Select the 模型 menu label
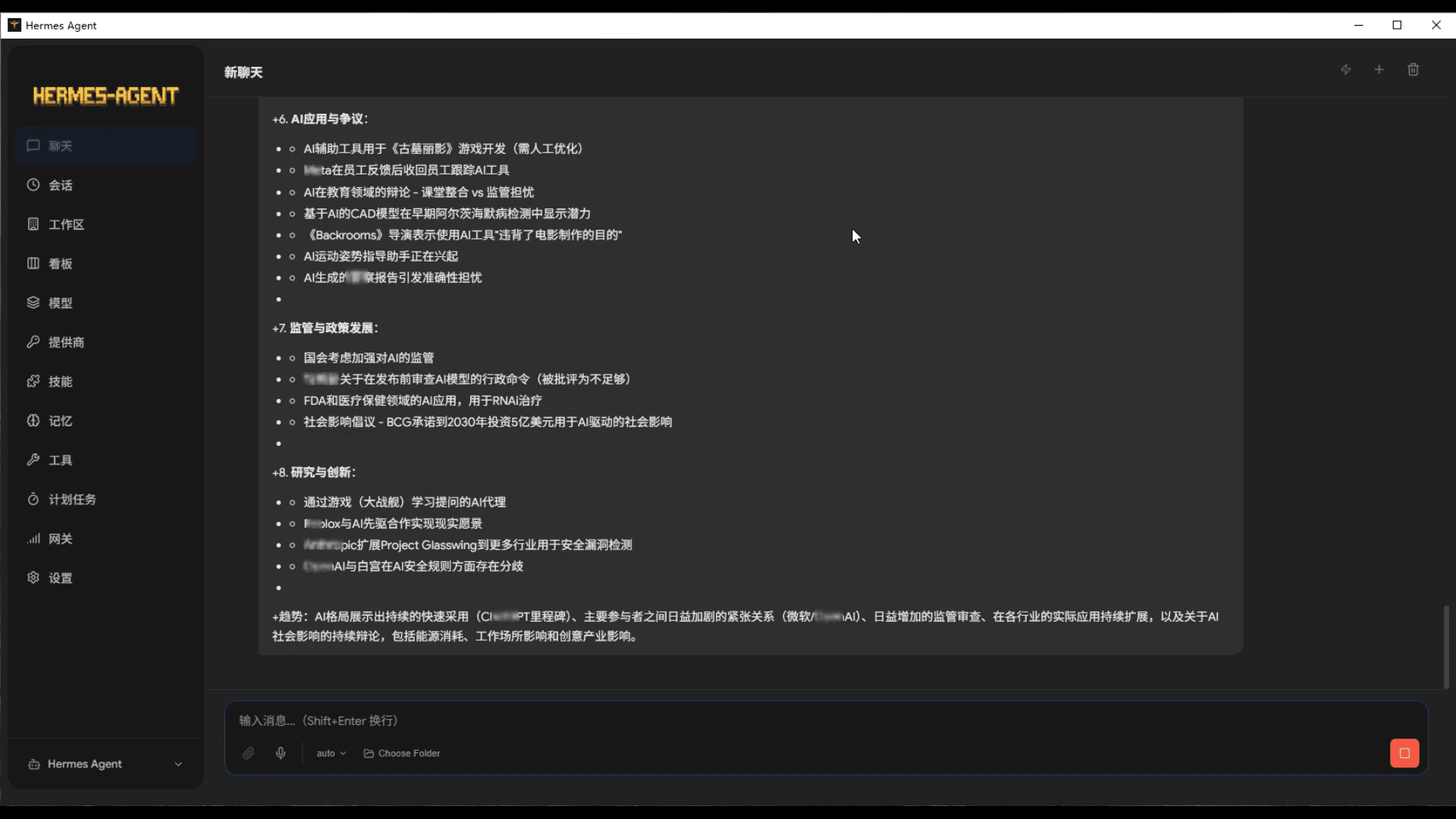Screen dimensions: 1456x819 click(61, 303)
